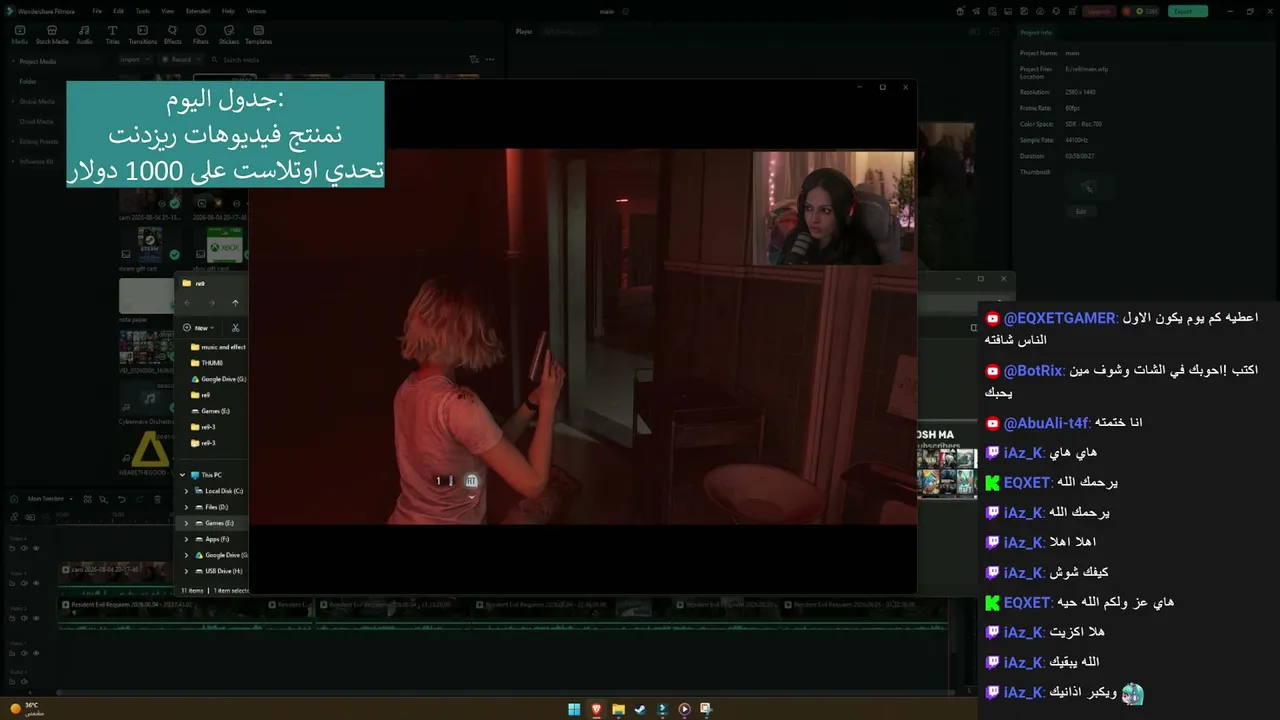Click the Upgrade button

(1098, 11)
